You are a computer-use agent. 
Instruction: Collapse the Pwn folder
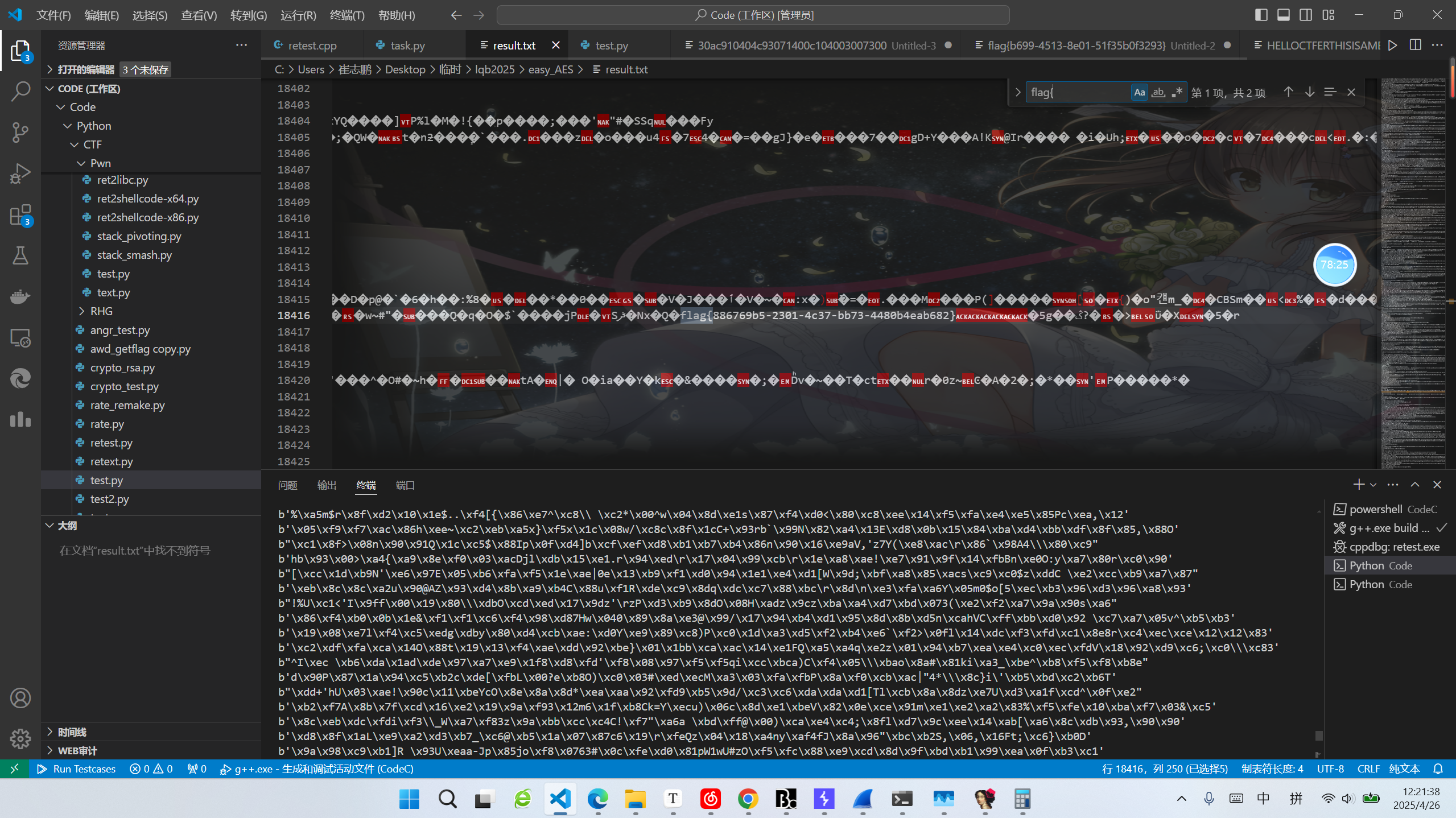(x=100, y=163)
